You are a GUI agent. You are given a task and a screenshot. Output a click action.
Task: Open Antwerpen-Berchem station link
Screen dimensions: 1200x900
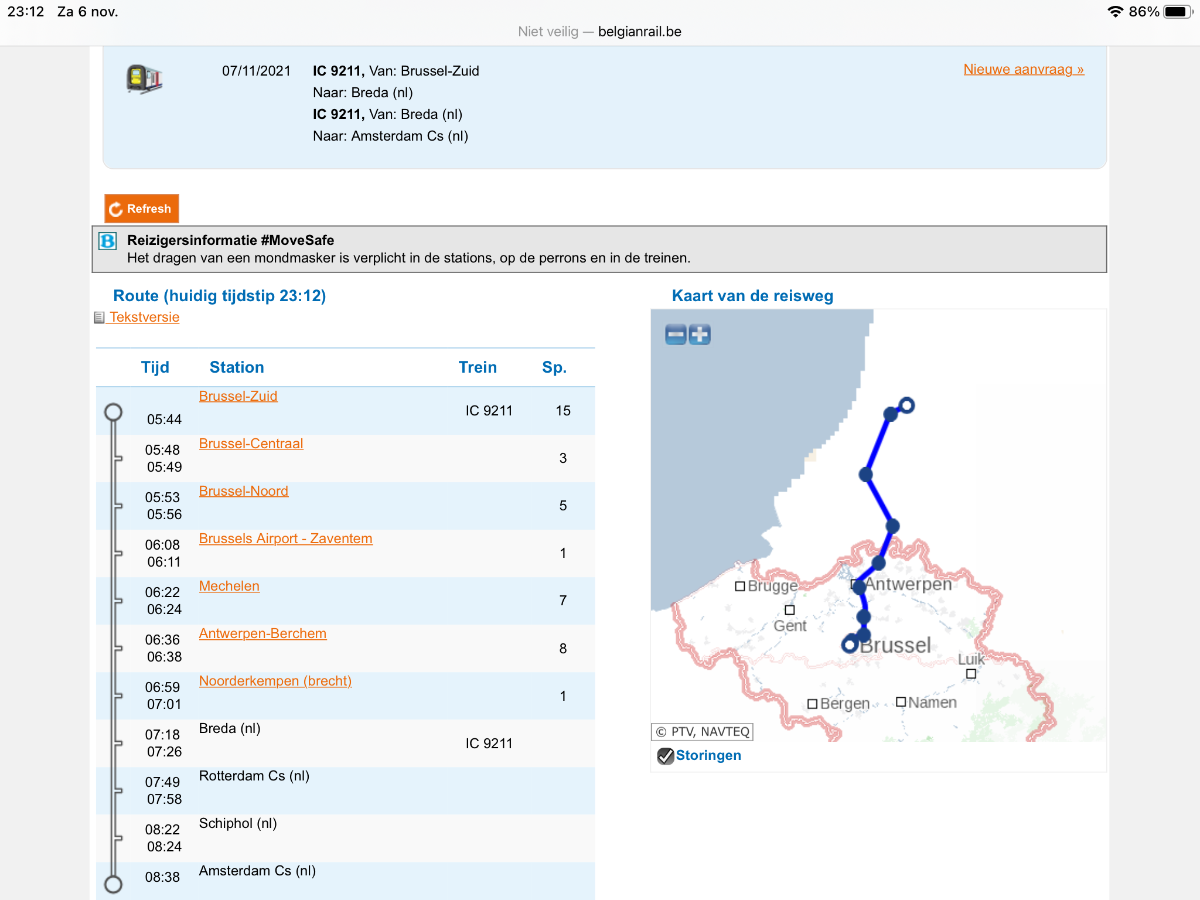[262, 634]
